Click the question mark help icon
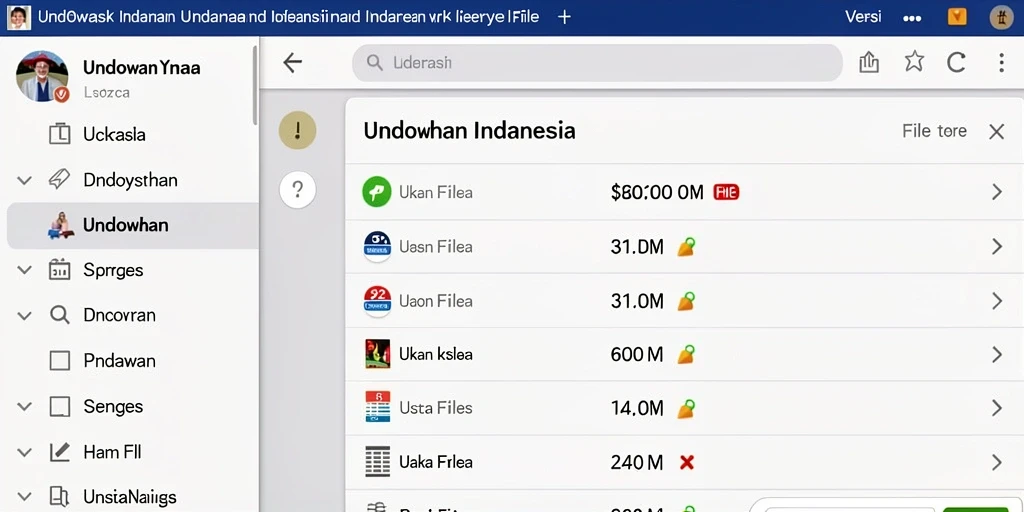 (x=297, y=190)
